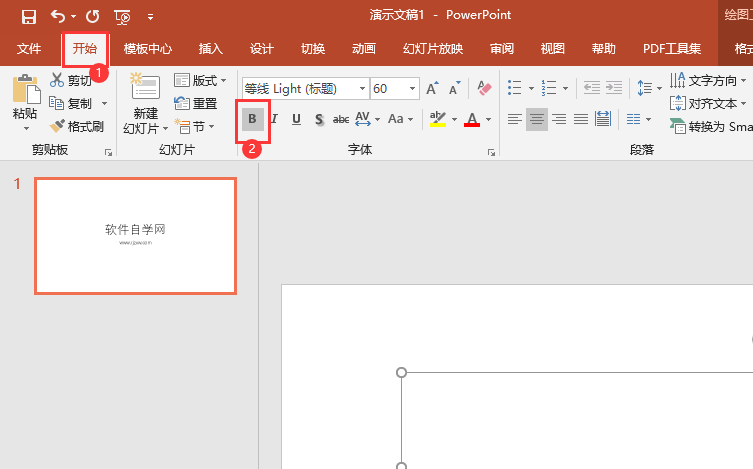Image resolution: width=753 pixels, height=469 pixels.
Task: Toggle text shadow S
Action: 319,119
